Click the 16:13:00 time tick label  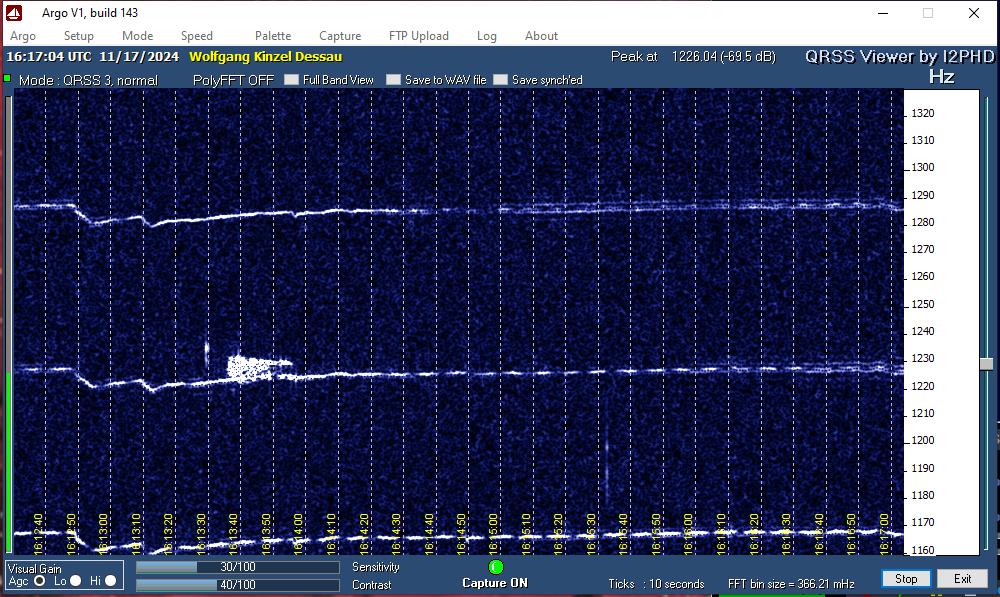coord(104,533)
